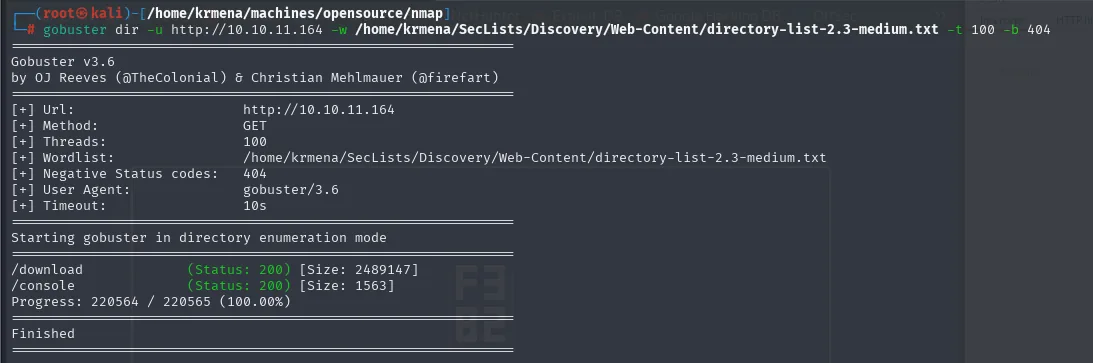Click the /console result path
The height and width of the screenshot is (363, 1093).
click(43, 286)
